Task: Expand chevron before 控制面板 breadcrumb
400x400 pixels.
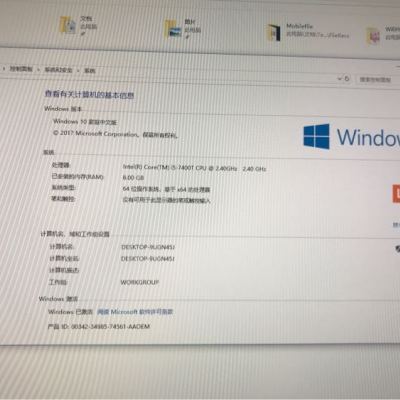Action: tap(4, 69)
